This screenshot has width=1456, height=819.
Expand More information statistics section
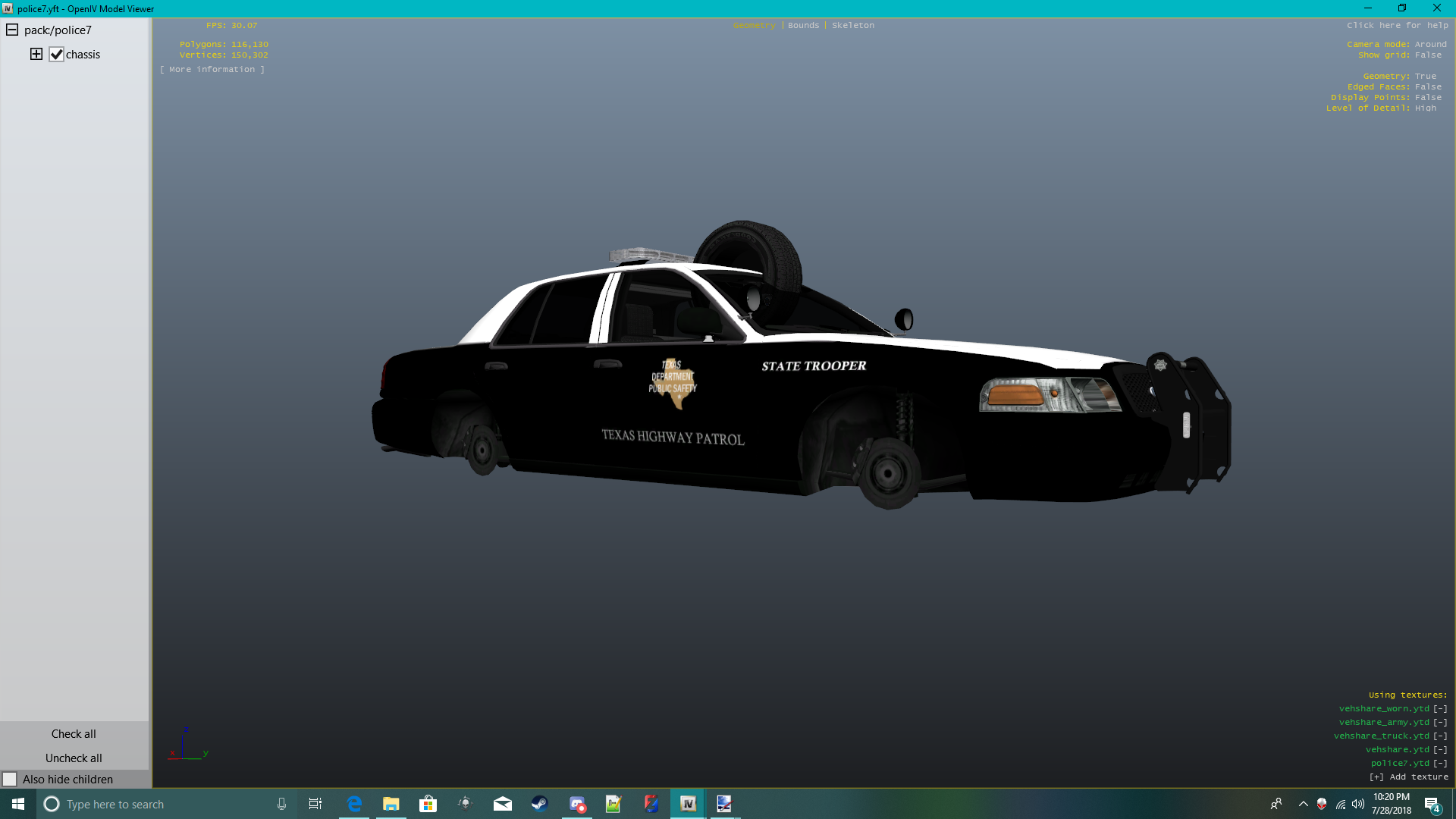coord(212,69)
